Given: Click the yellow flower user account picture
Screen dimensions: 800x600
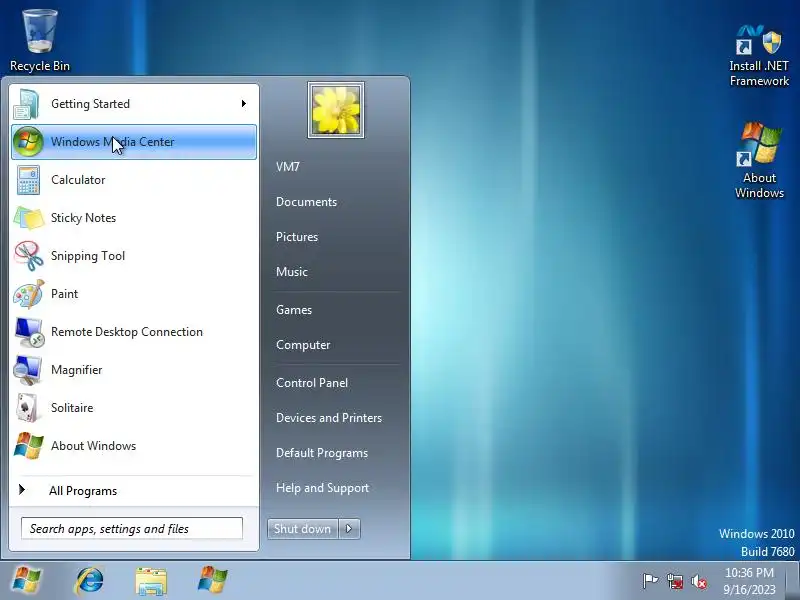Looking at the screenshot, I should pos(336,110).
